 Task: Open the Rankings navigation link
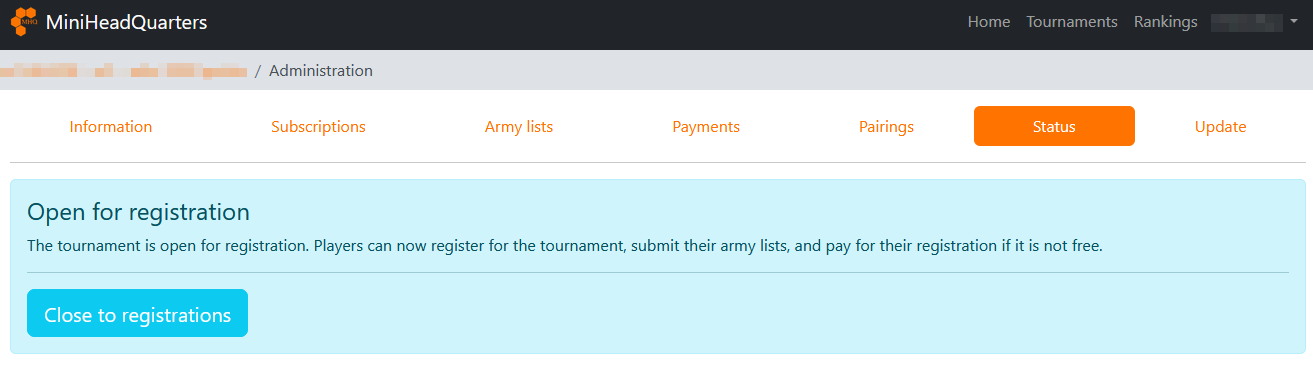(x=1166, y=22)
